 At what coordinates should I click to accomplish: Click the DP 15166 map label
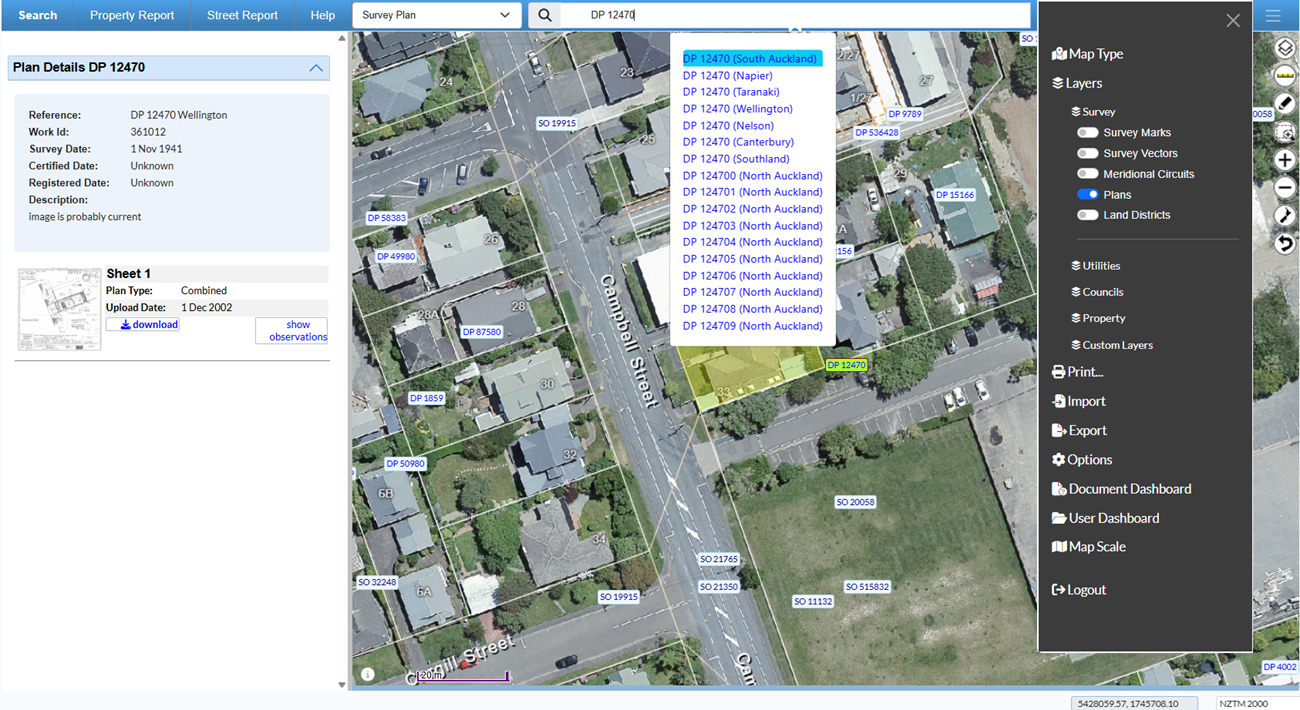[x=955, y=195]
